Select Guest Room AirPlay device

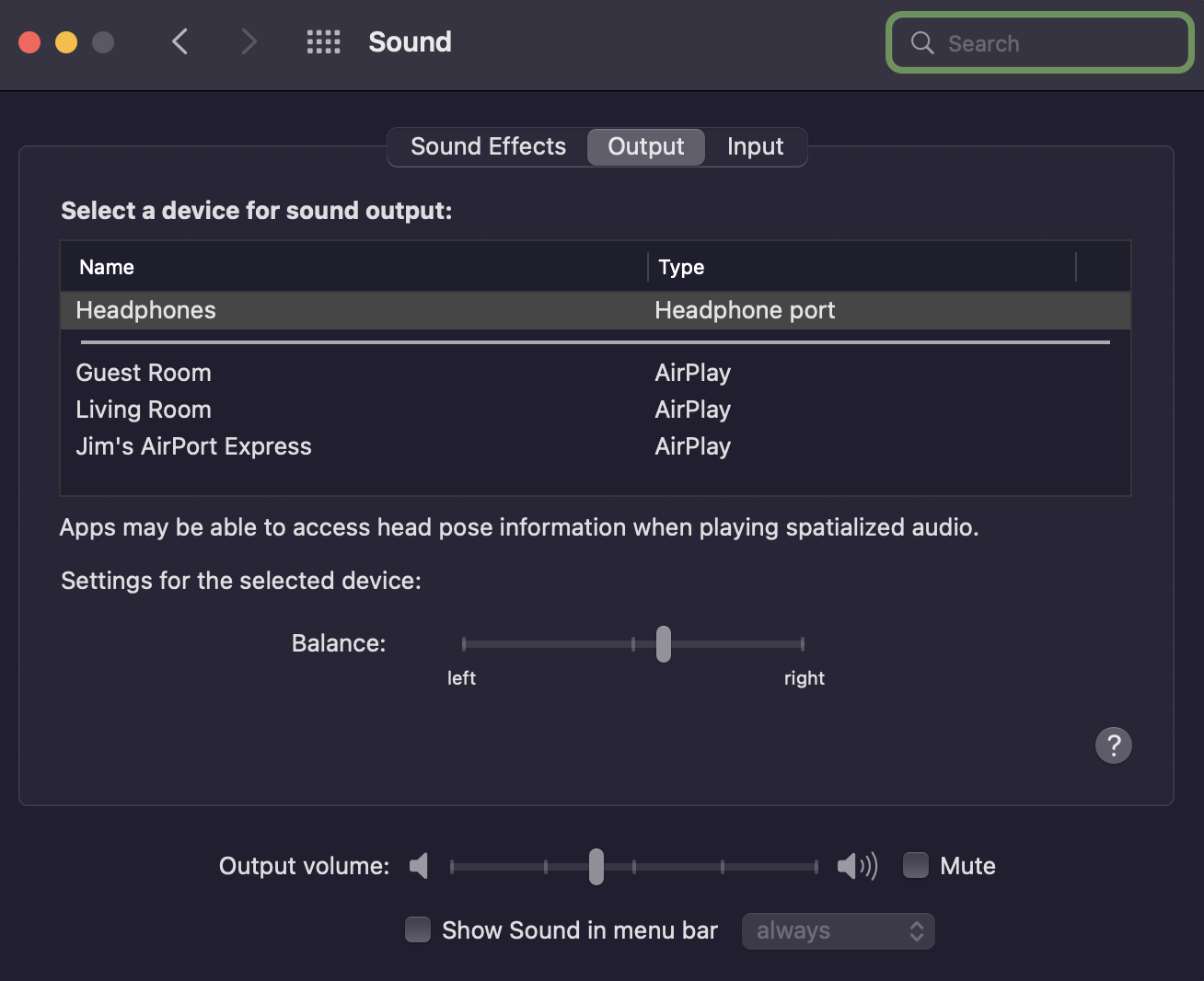[x=144, y=373]
